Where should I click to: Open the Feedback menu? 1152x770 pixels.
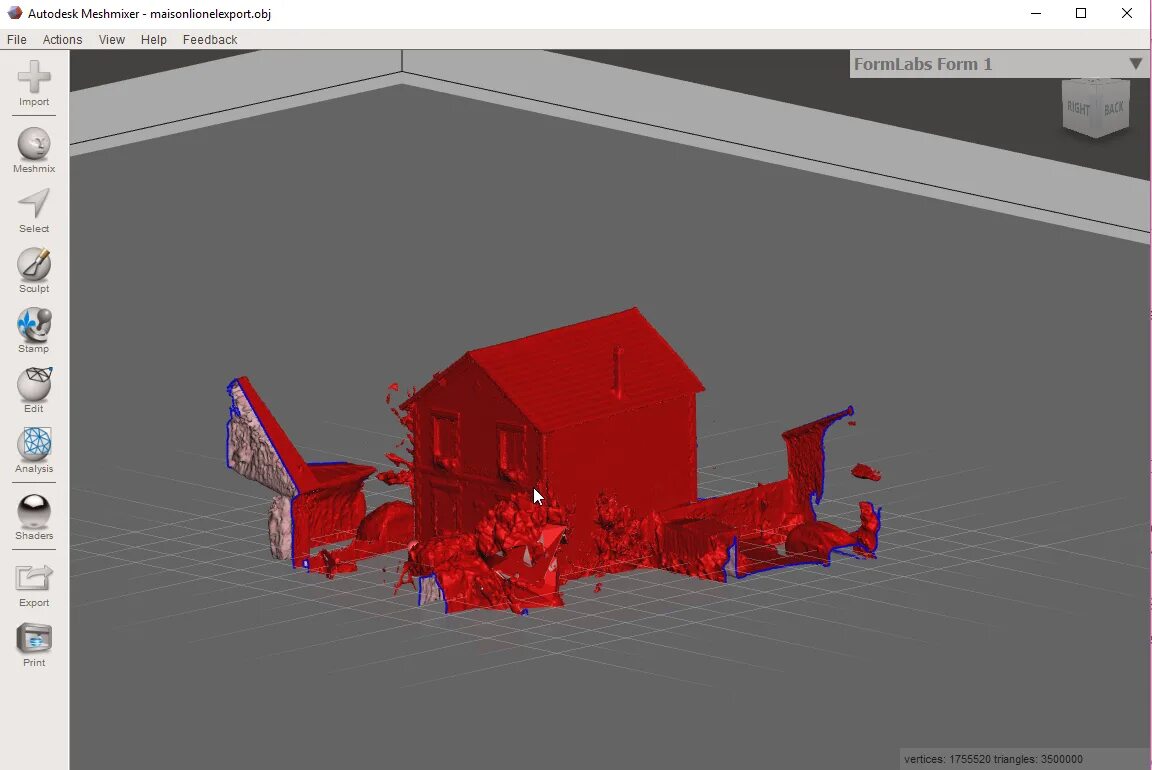(210, 40)
